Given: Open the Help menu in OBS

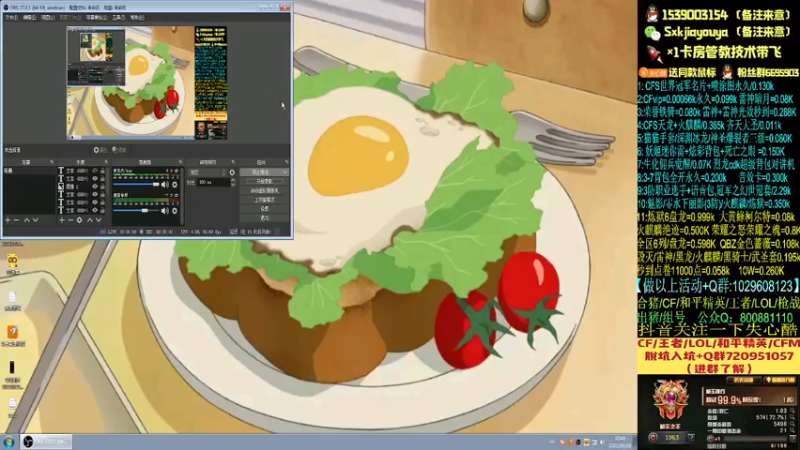Looking at the screenshot, I should coord(137,17).
